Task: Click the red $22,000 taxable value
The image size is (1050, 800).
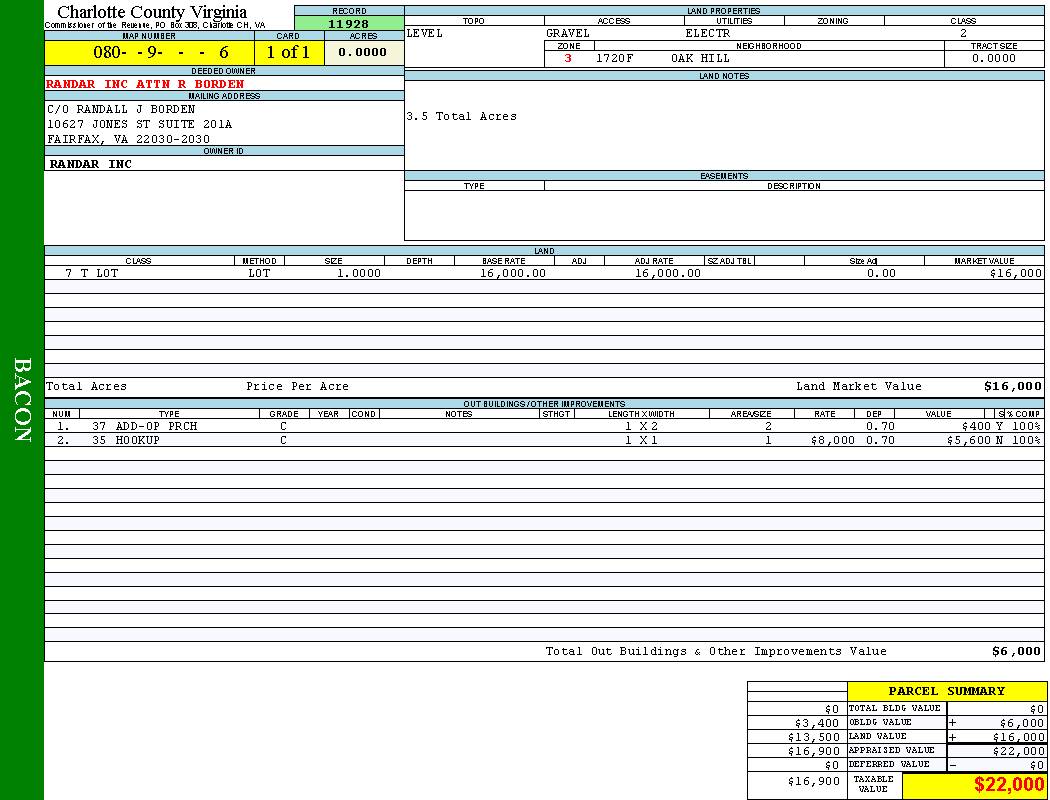Action: 1009,785
